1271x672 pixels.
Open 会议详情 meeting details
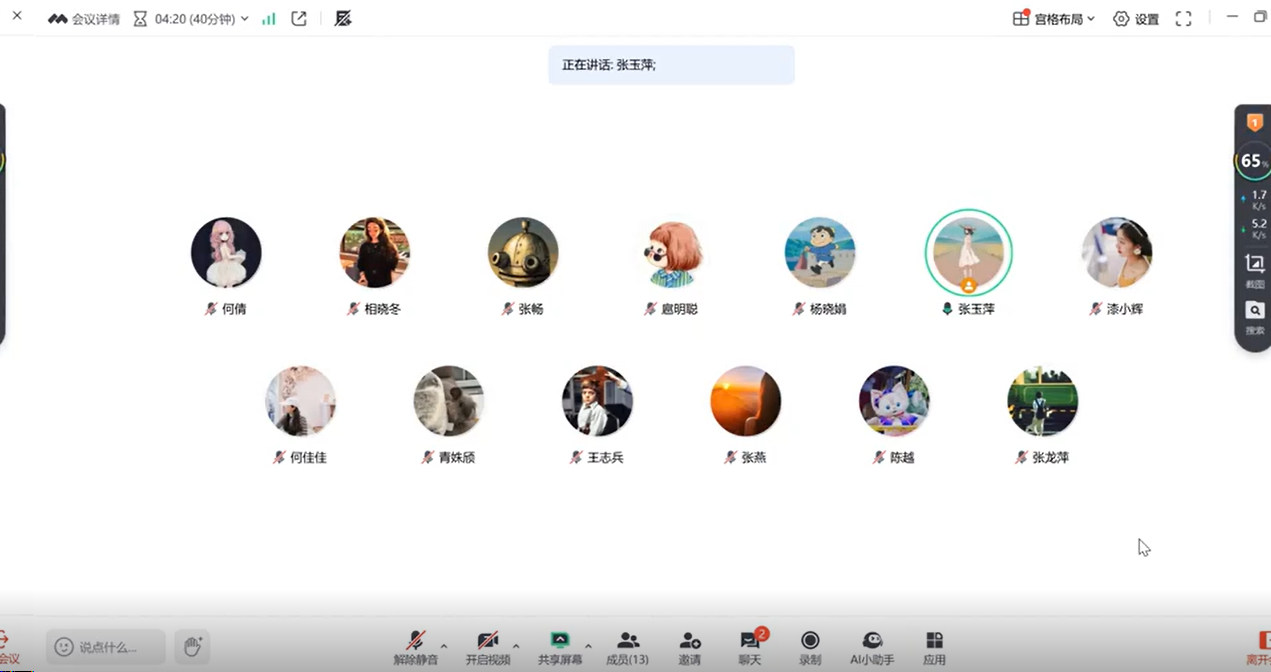[84, 19]
